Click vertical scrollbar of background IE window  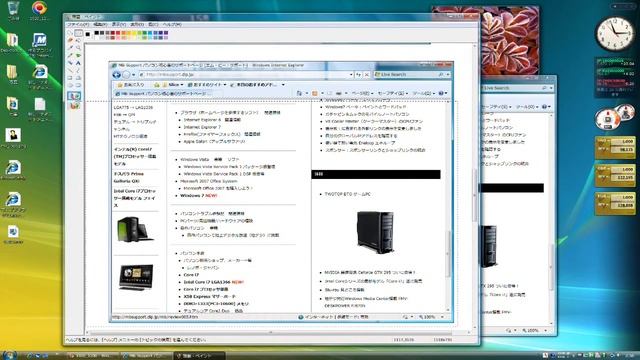click(551, 219)
